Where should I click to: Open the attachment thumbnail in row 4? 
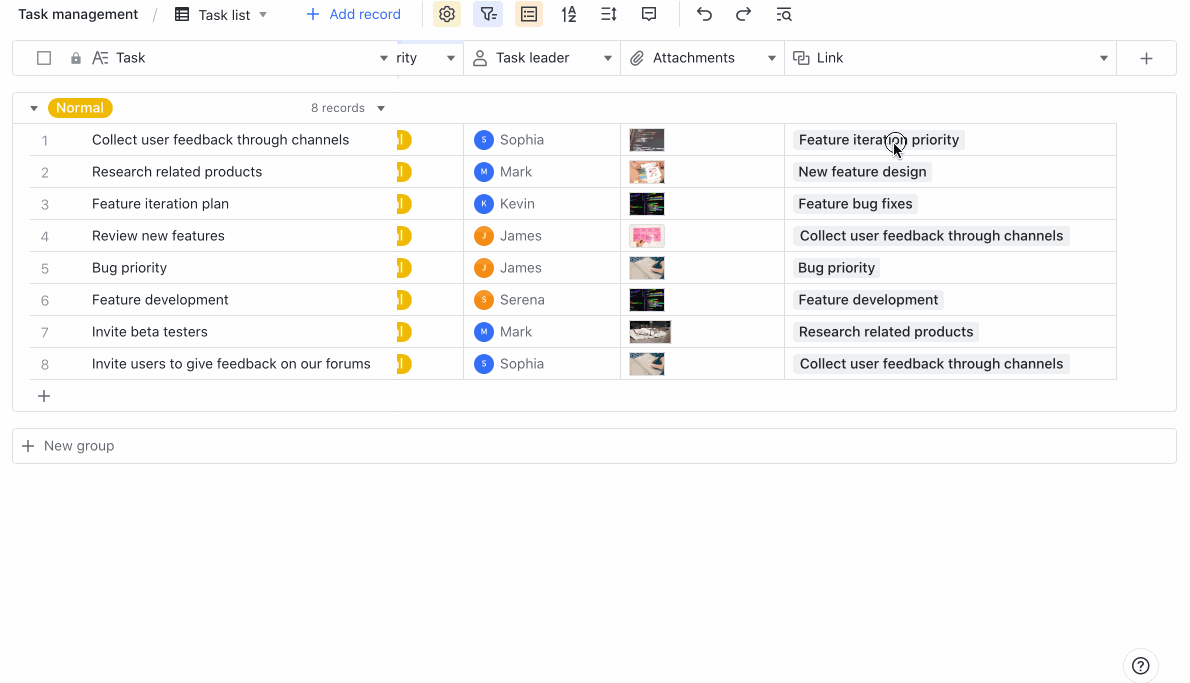pos(647,236)
